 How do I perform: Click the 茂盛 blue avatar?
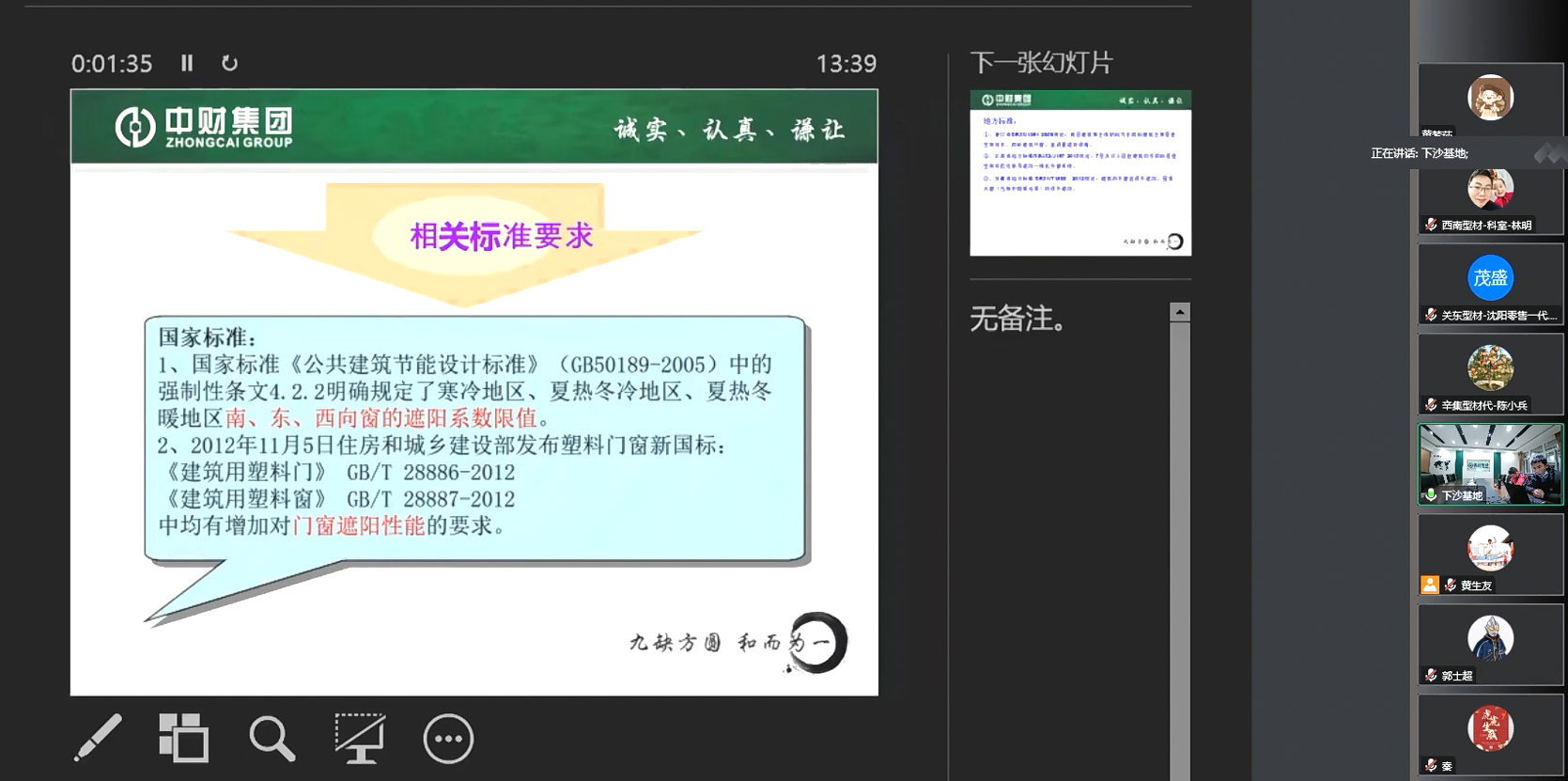click(x=1490, y=278)
